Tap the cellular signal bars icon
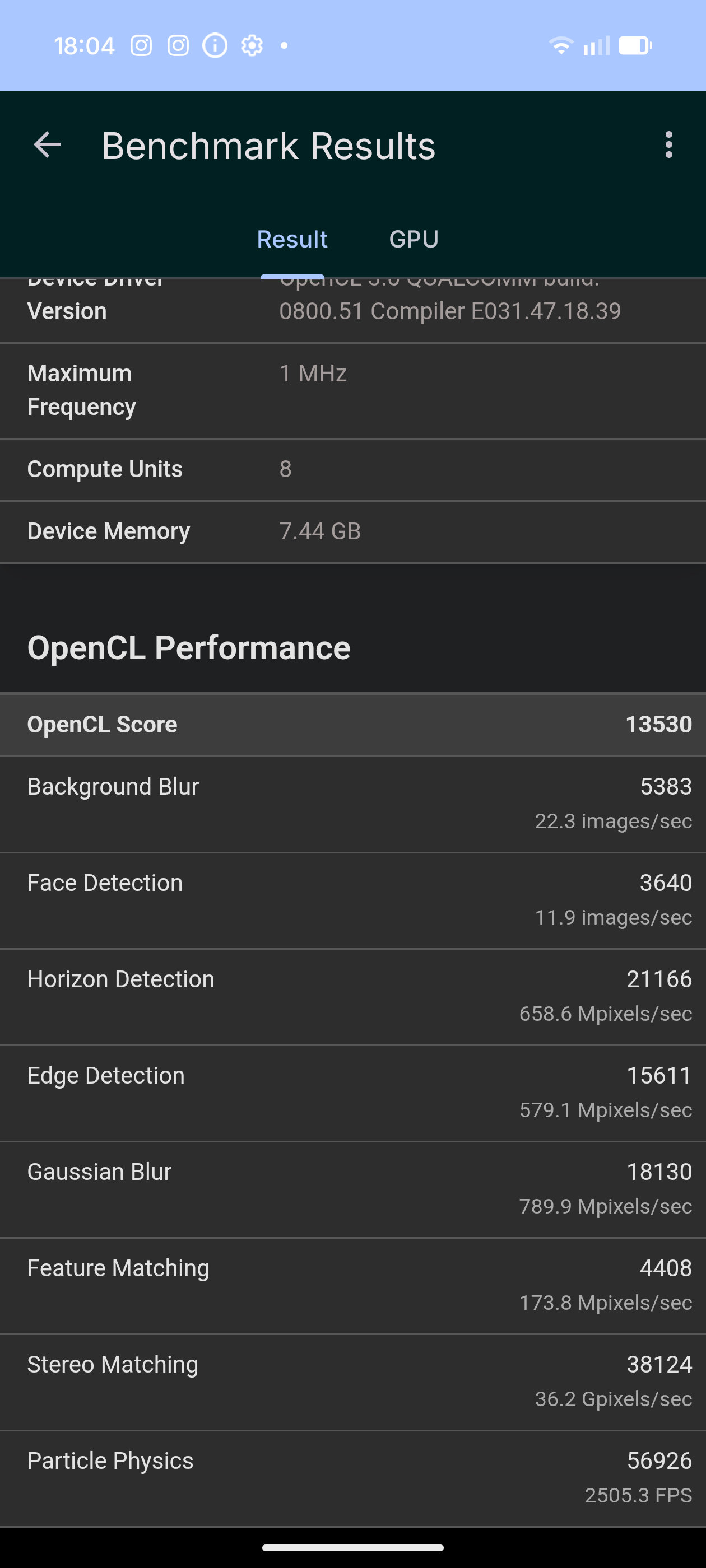The height and width of the screenshot is (1568, 706). [x=596, y=46]
